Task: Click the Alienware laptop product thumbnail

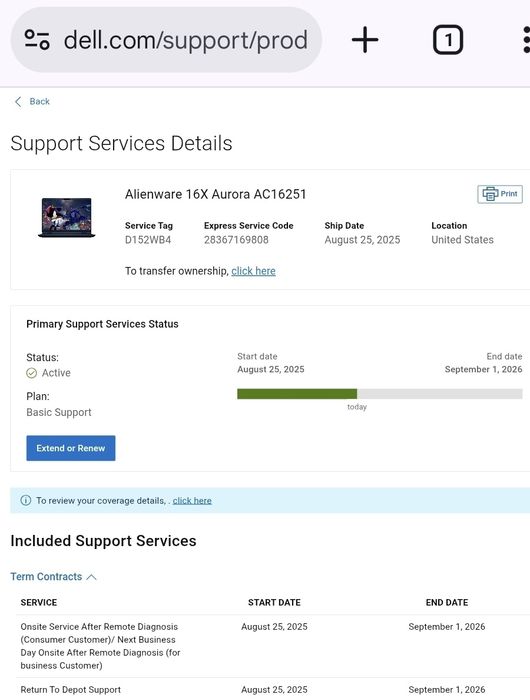Action: pyautogui.click(x=67, y=217)
